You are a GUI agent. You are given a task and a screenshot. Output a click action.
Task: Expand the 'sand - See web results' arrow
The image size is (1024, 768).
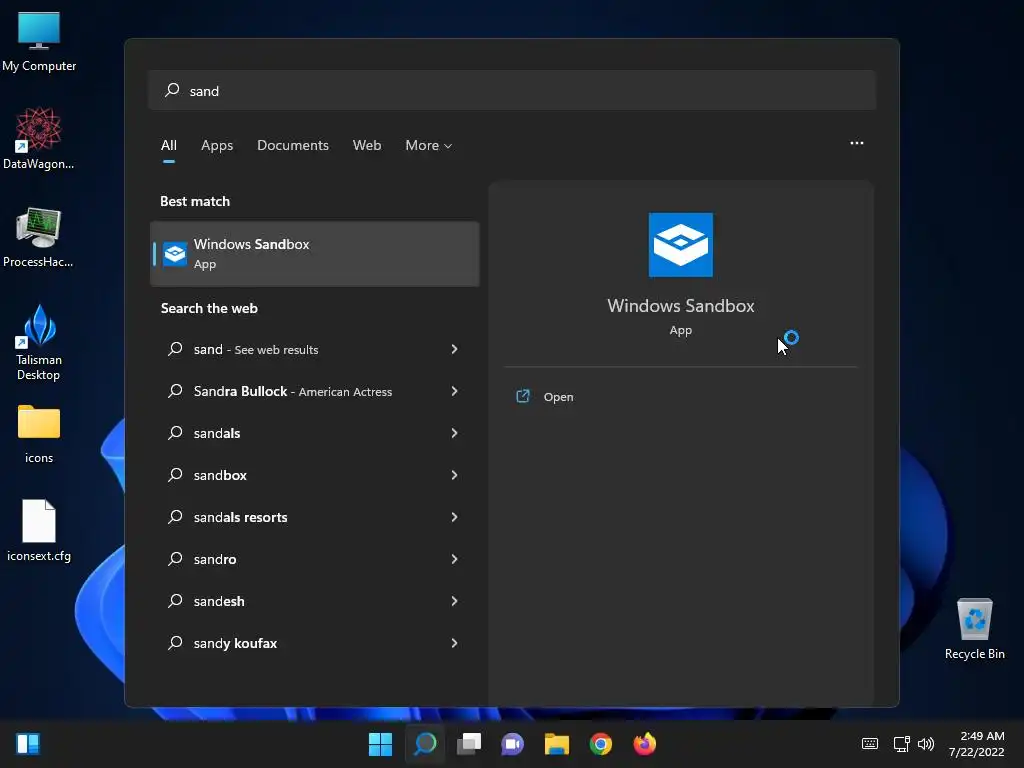(454, 349)
